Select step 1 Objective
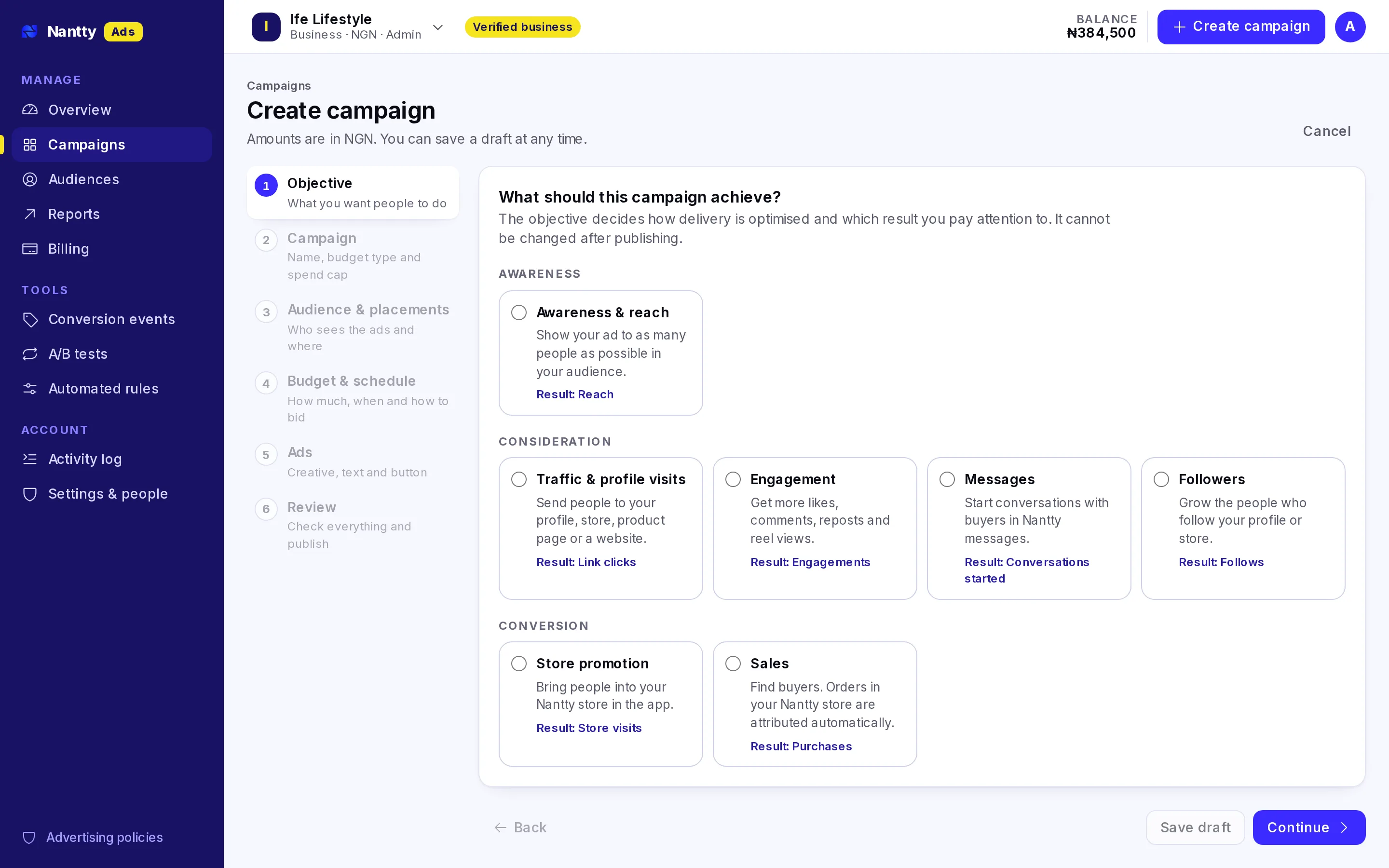 [353, 192]
